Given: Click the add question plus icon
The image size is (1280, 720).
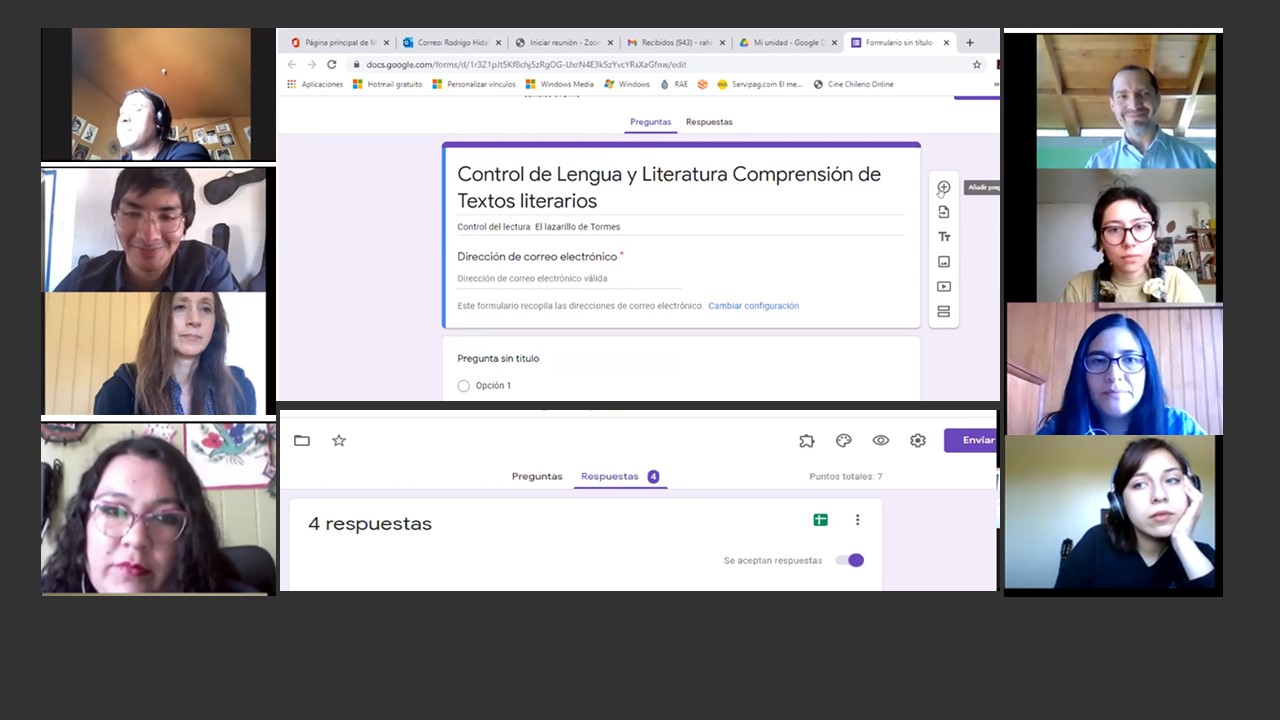Looking at the screenshot, I should point(943,188).
